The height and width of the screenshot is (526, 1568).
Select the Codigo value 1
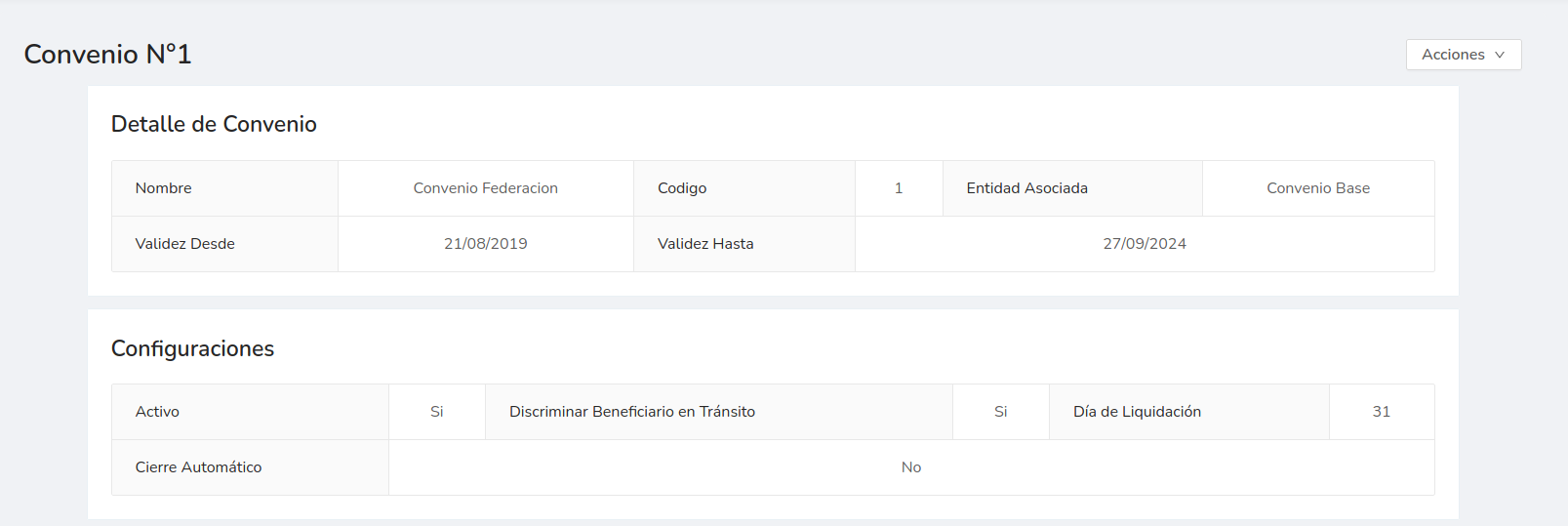coord(899,188)
